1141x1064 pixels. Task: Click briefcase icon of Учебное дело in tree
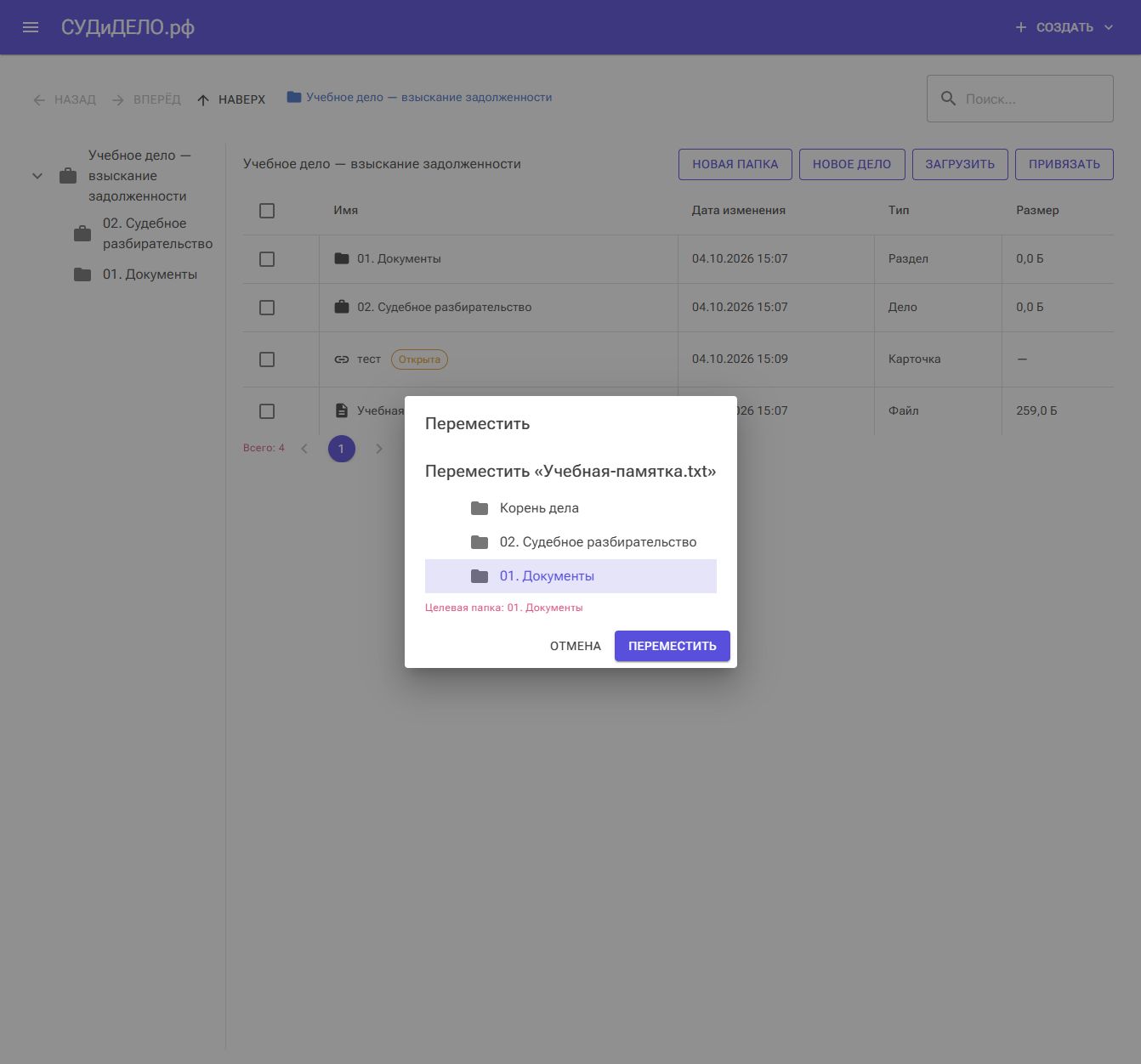click(68, 176)
